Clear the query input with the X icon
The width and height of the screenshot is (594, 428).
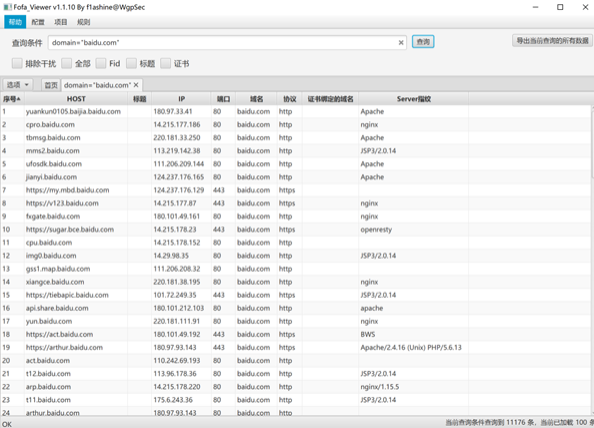[x=401, y=43]
